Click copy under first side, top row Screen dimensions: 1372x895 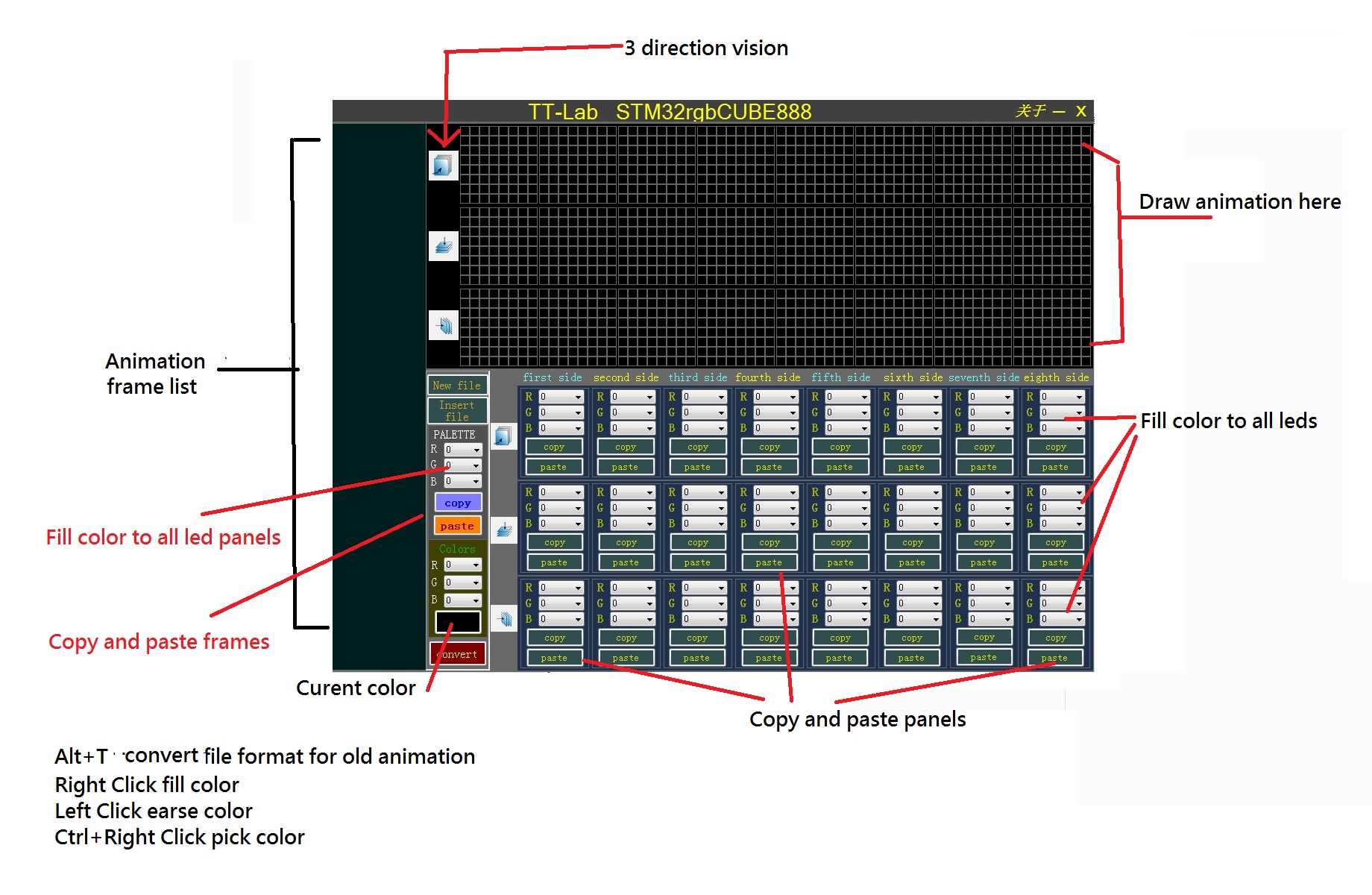point(554,447)
